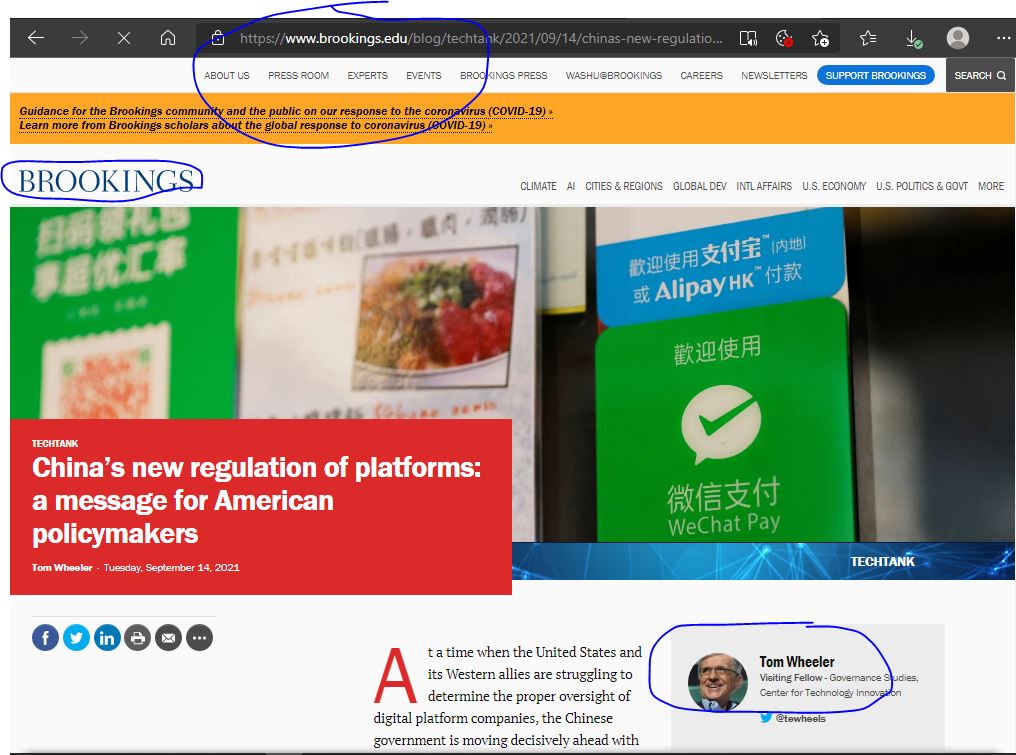Open Tom Wheeler byline link under headline

[x=62, y=568]
